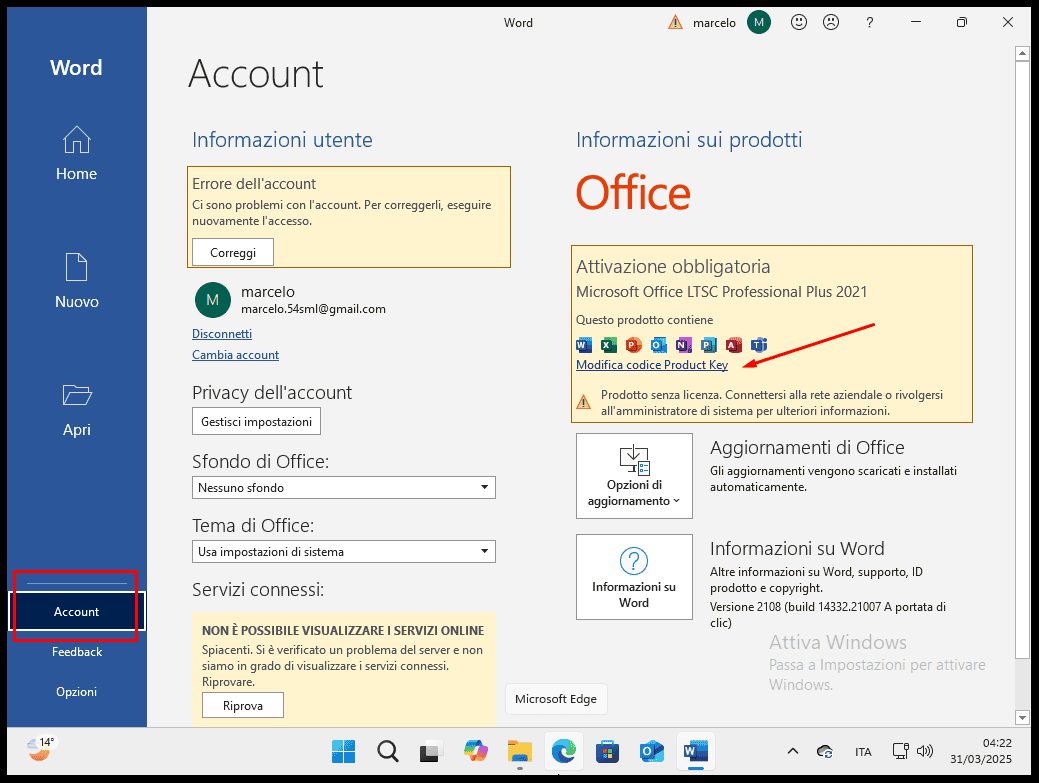1039x783 pixels.
Task: Open Microsoft Edge from the taskbar
Action: pyautogui.click(x=563, y=751)
